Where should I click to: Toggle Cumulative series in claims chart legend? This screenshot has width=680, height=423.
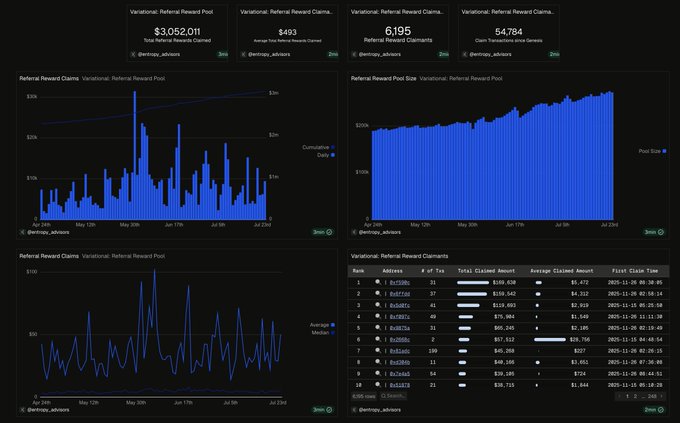318,147
